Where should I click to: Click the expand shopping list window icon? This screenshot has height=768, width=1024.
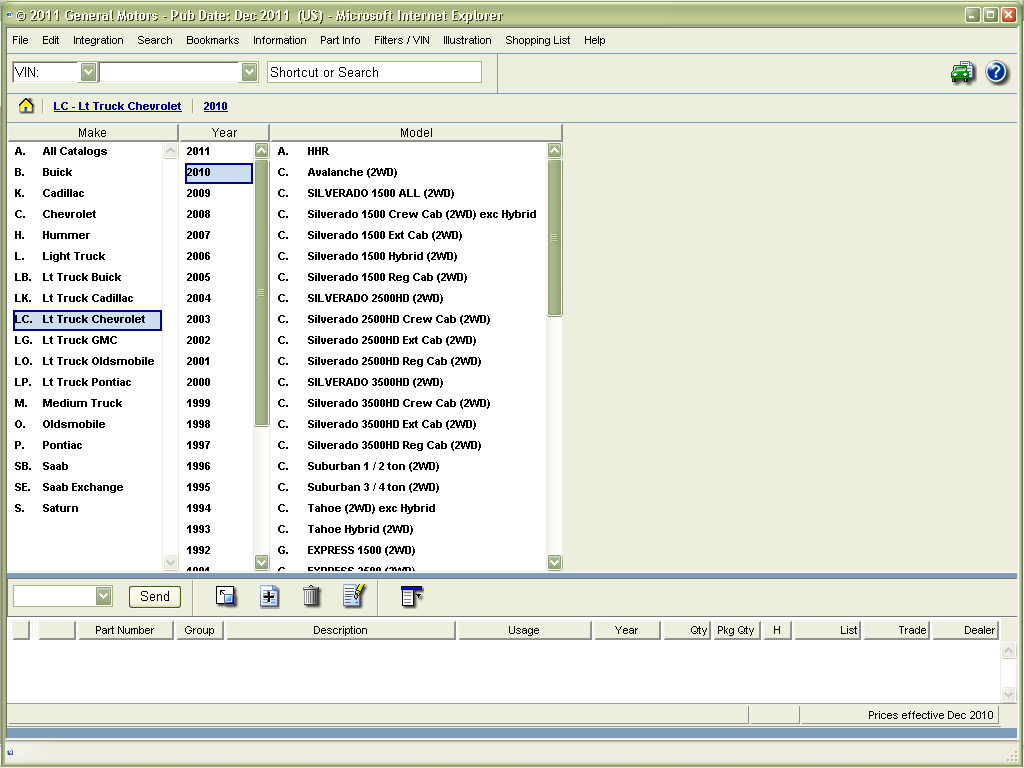click(226, 596)
